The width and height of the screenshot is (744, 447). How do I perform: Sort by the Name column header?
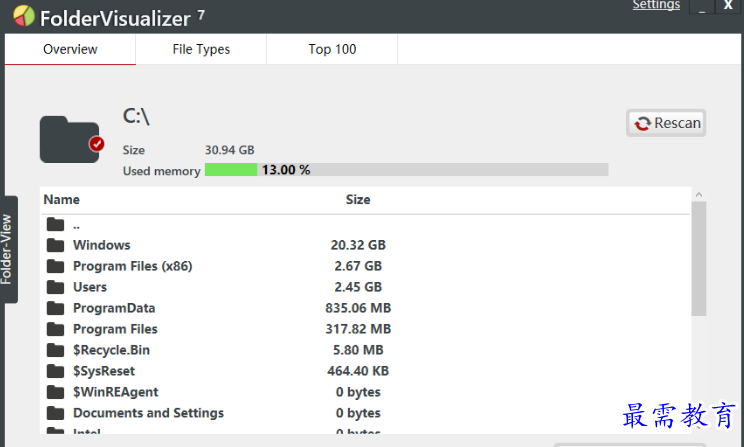tap(62, 200)
